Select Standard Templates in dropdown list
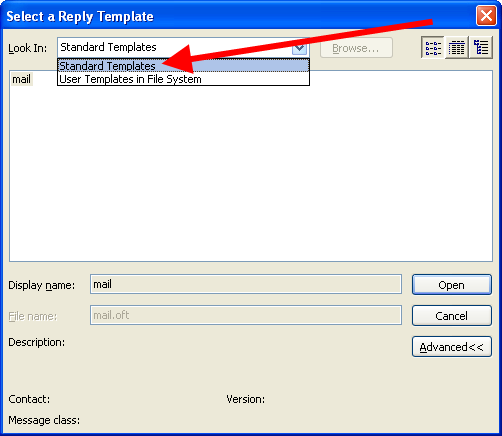 (183, 66)
